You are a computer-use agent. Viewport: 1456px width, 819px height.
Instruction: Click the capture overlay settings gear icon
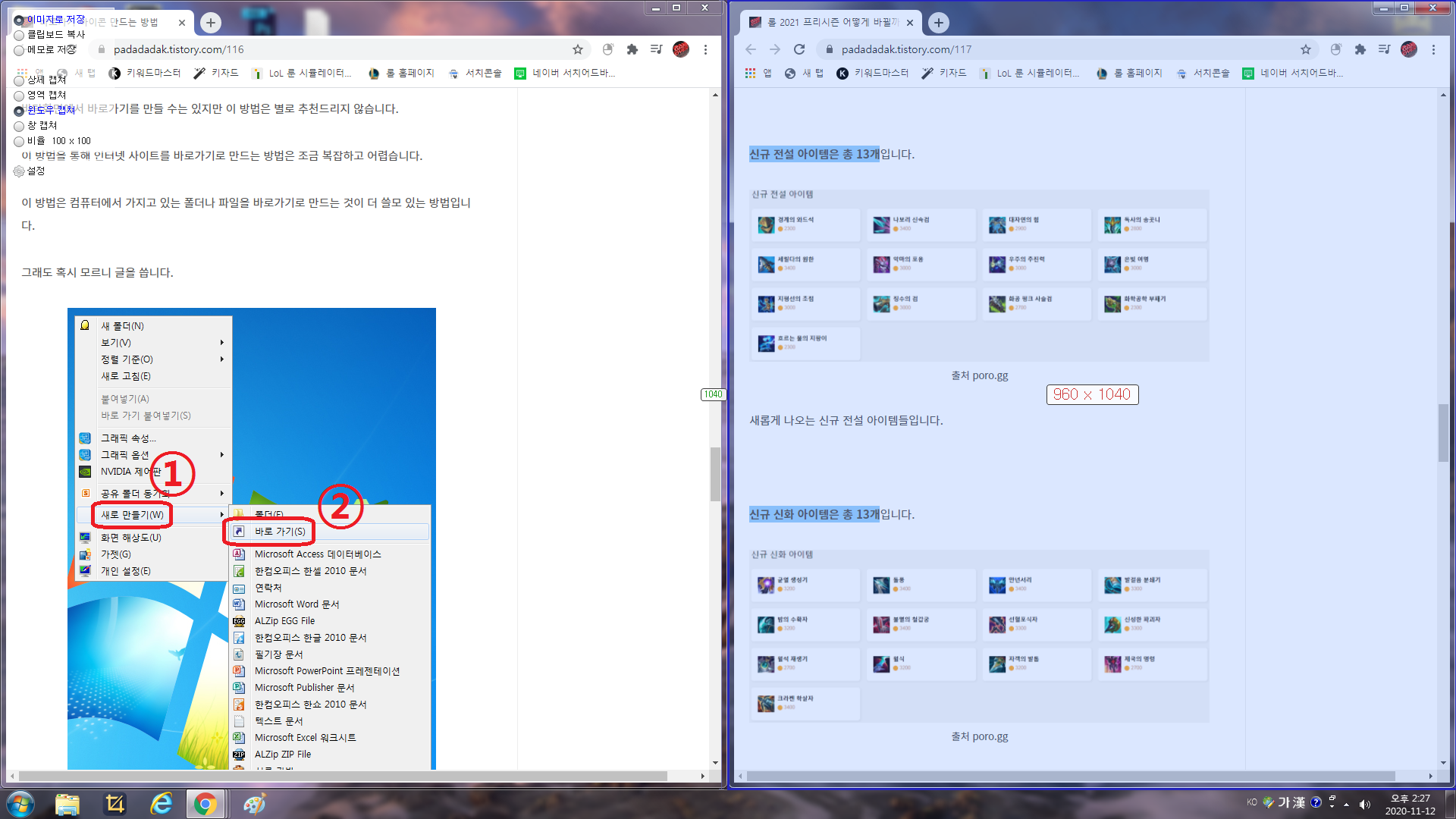click(19, 171)
